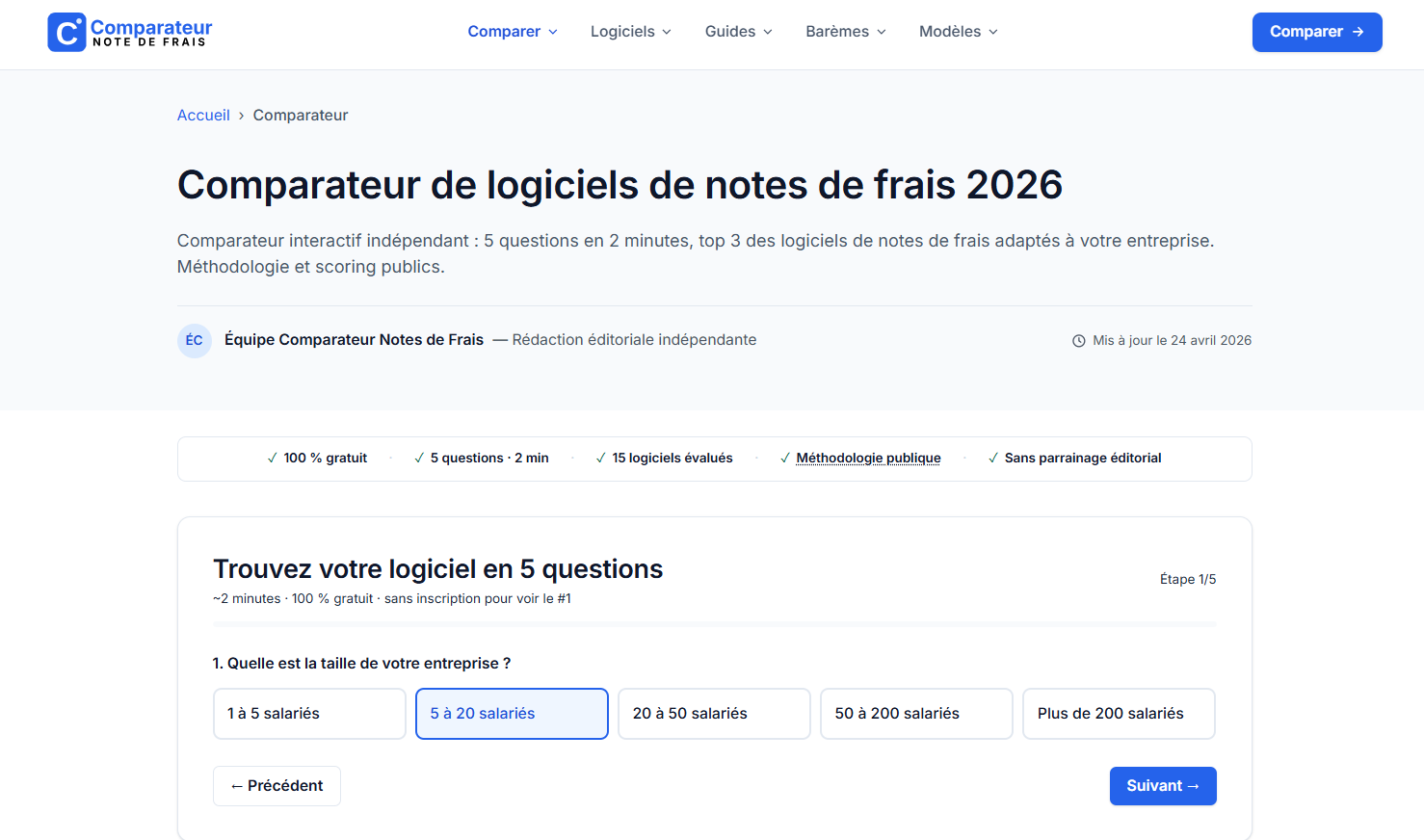Click the checkmark beside 5 questions · 2 min
The width and height of the screenshot is (1424, 840).
419,459
